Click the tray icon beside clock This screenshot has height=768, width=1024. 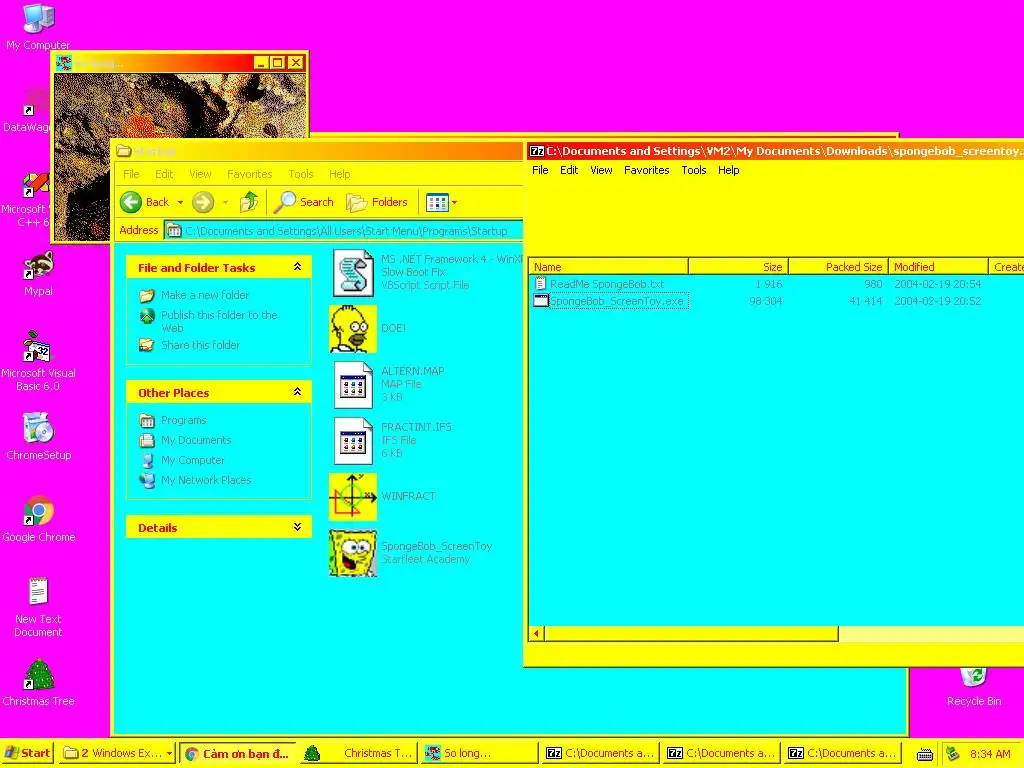953,754
